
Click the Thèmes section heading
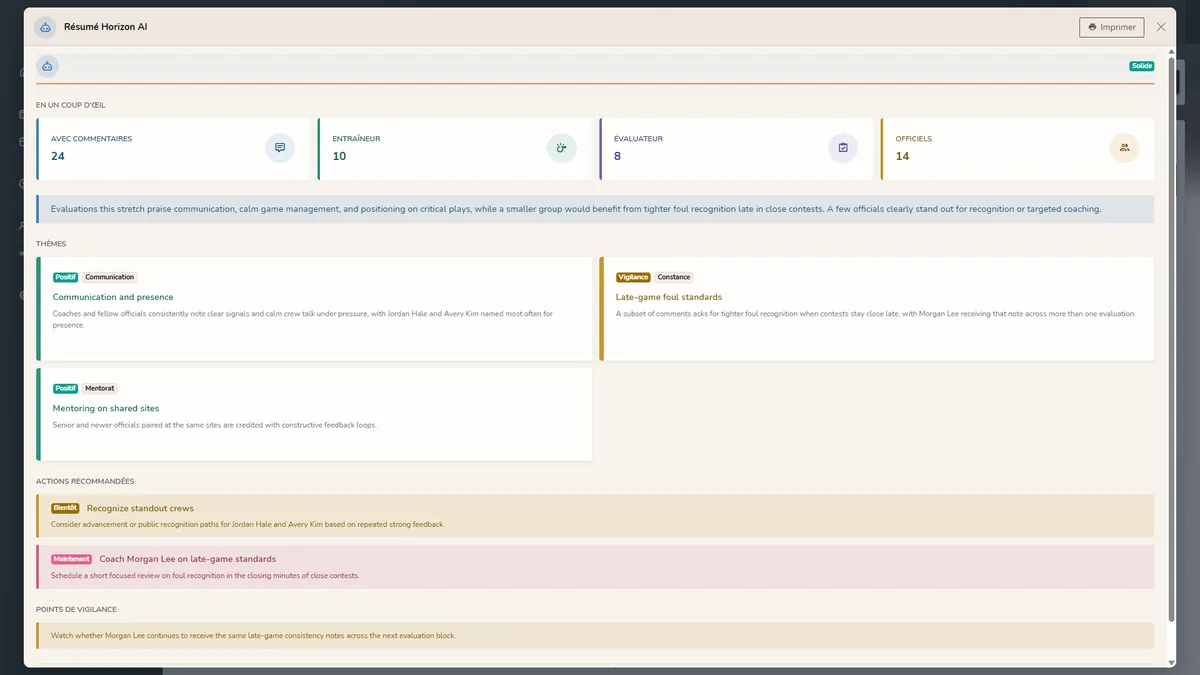(50, 243)
